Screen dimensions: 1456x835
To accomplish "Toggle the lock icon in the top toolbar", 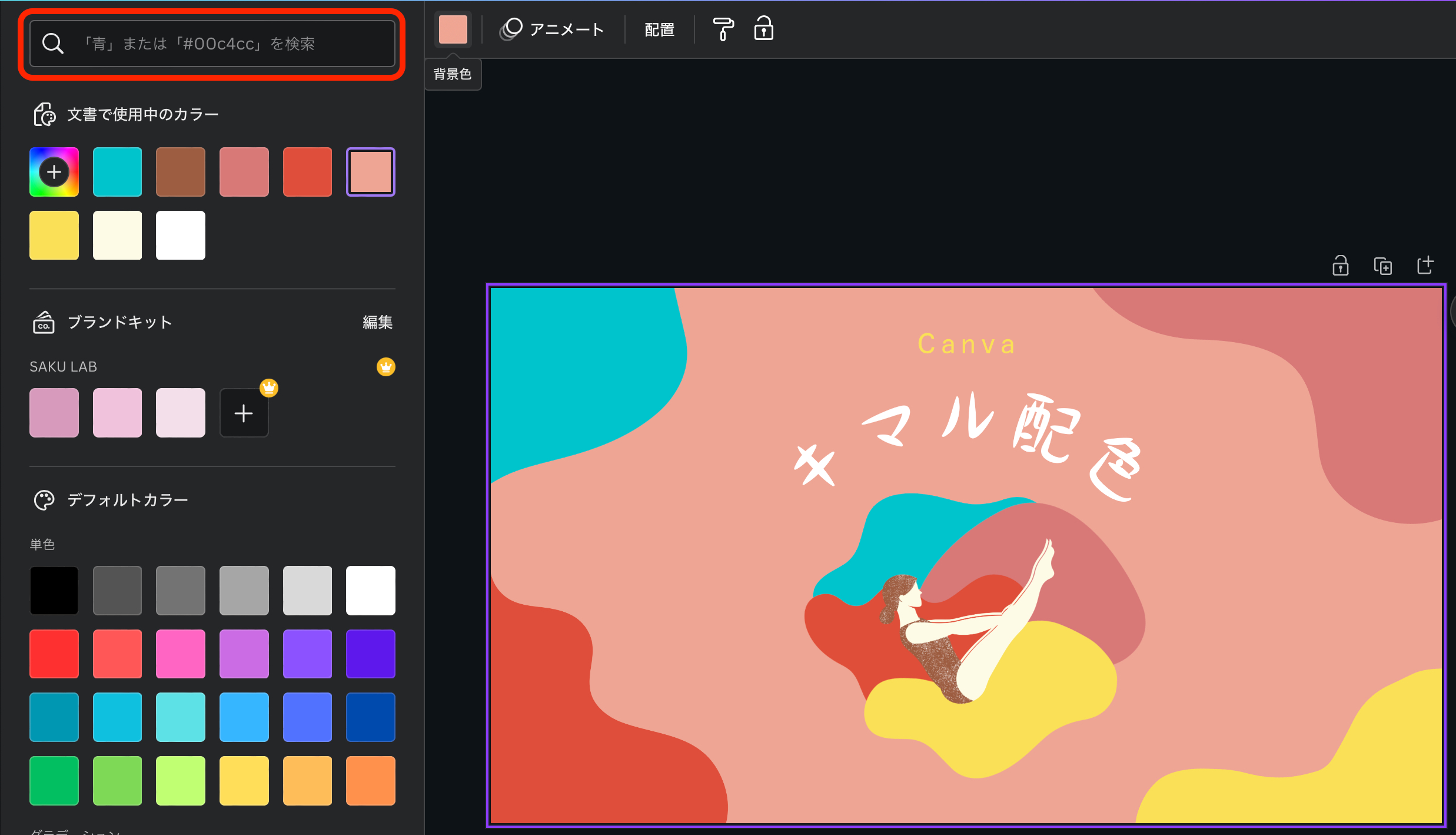I will pos(764,28).
